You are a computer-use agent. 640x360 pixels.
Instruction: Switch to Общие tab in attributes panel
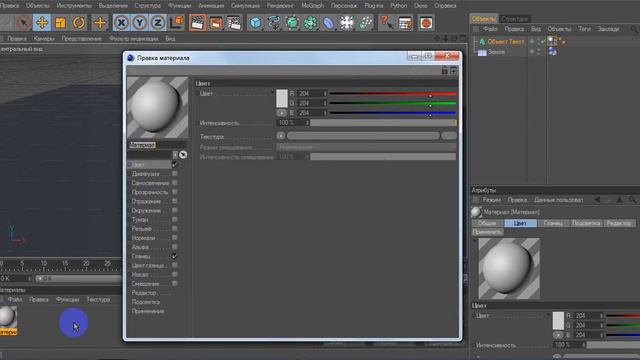[x=487, y=223]
